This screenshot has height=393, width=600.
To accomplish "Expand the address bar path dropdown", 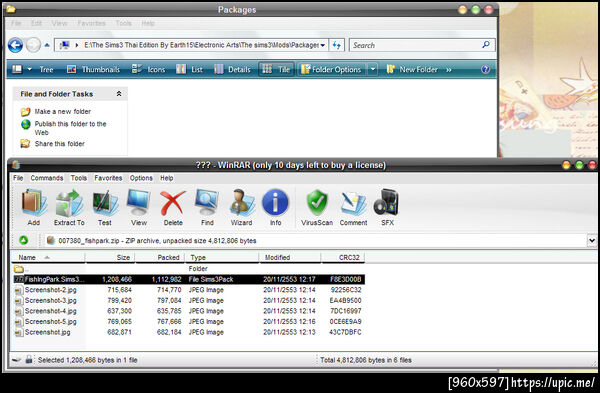I will coord(323,45).
